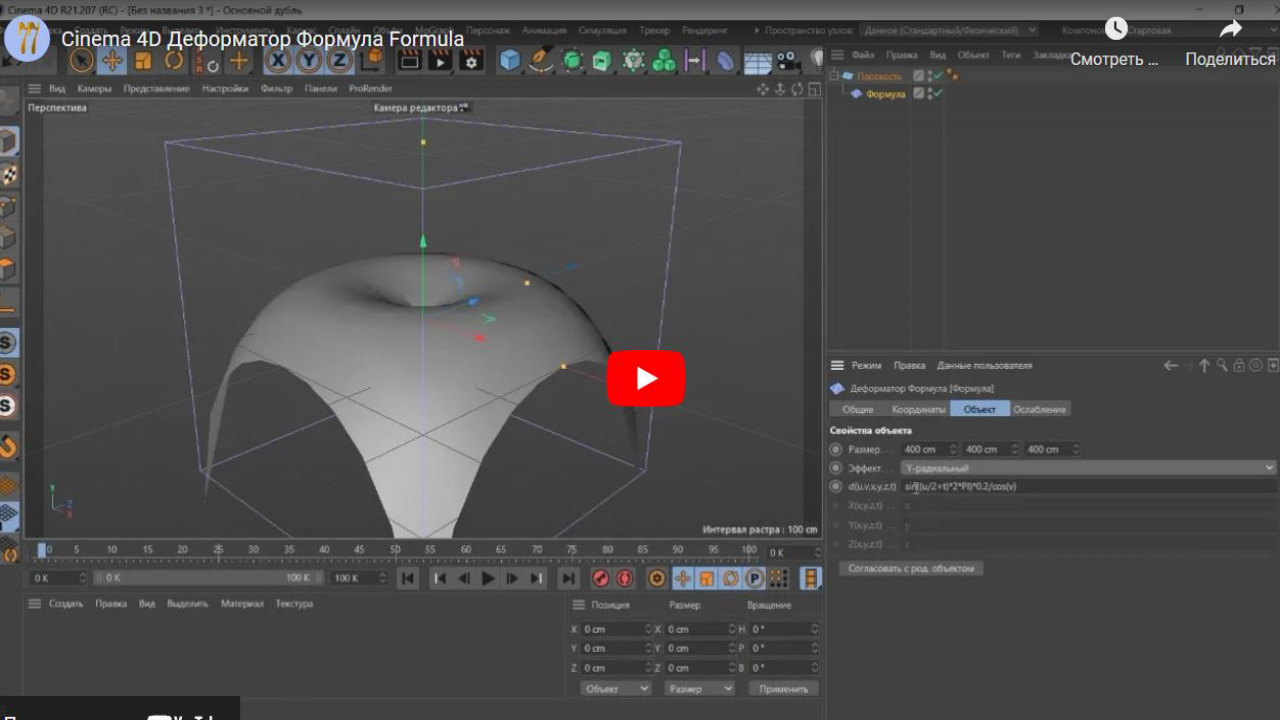
Task: Toggle the Y axis lock
Action: (x=309, y=61)
